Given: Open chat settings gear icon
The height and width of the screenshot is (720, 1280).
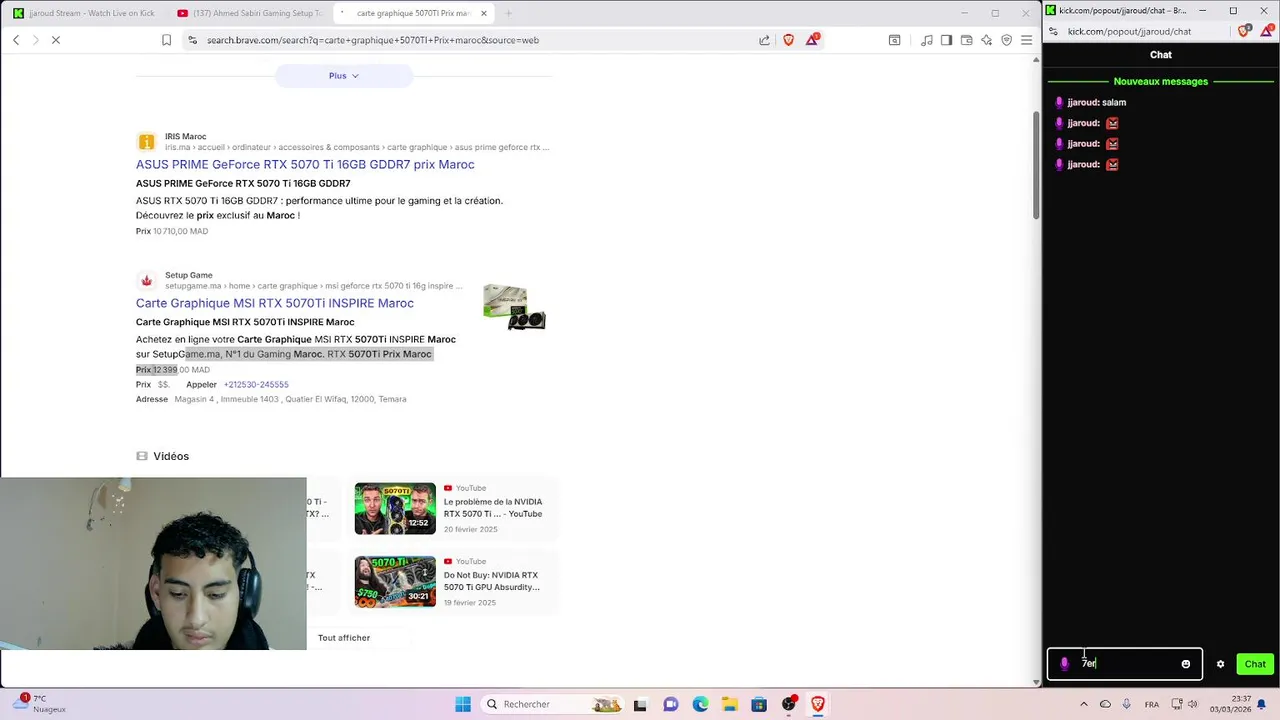Looking at the screenshot, I should tap(1220, 664).
